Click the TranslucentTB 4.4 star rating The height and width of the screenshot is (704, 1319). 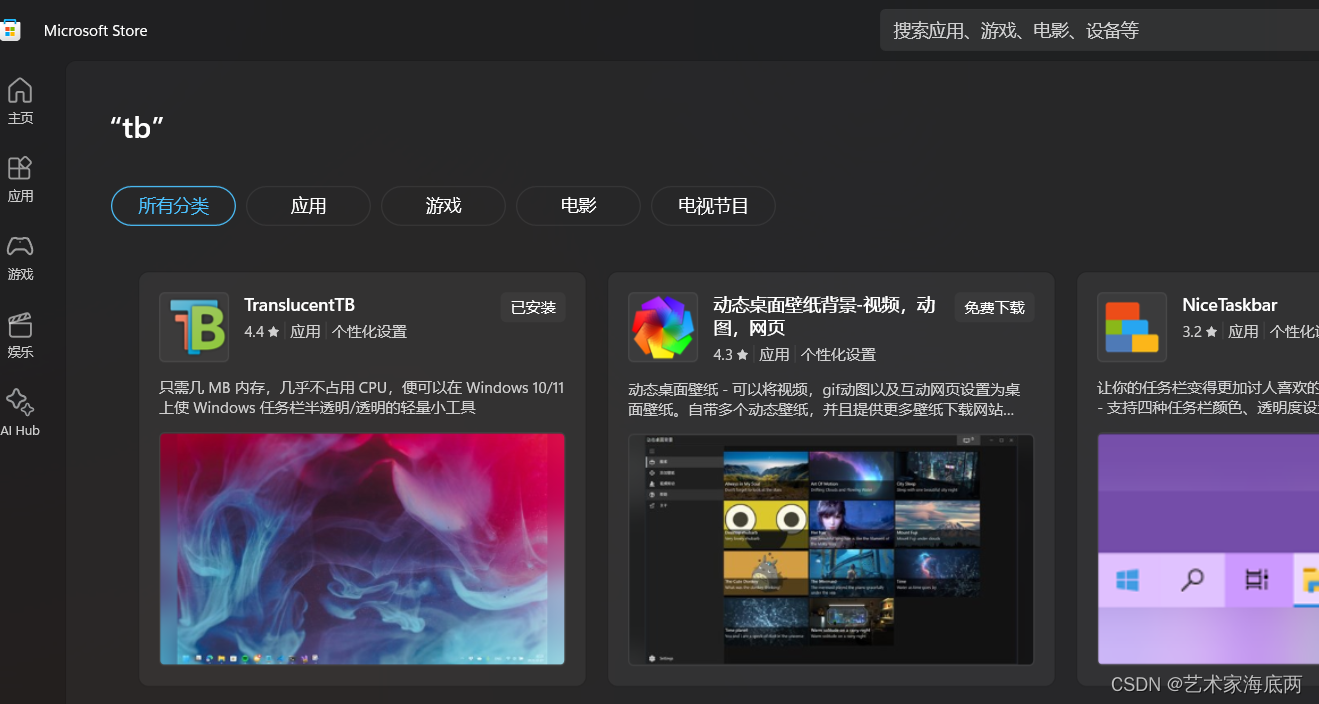tap(262, 331)
